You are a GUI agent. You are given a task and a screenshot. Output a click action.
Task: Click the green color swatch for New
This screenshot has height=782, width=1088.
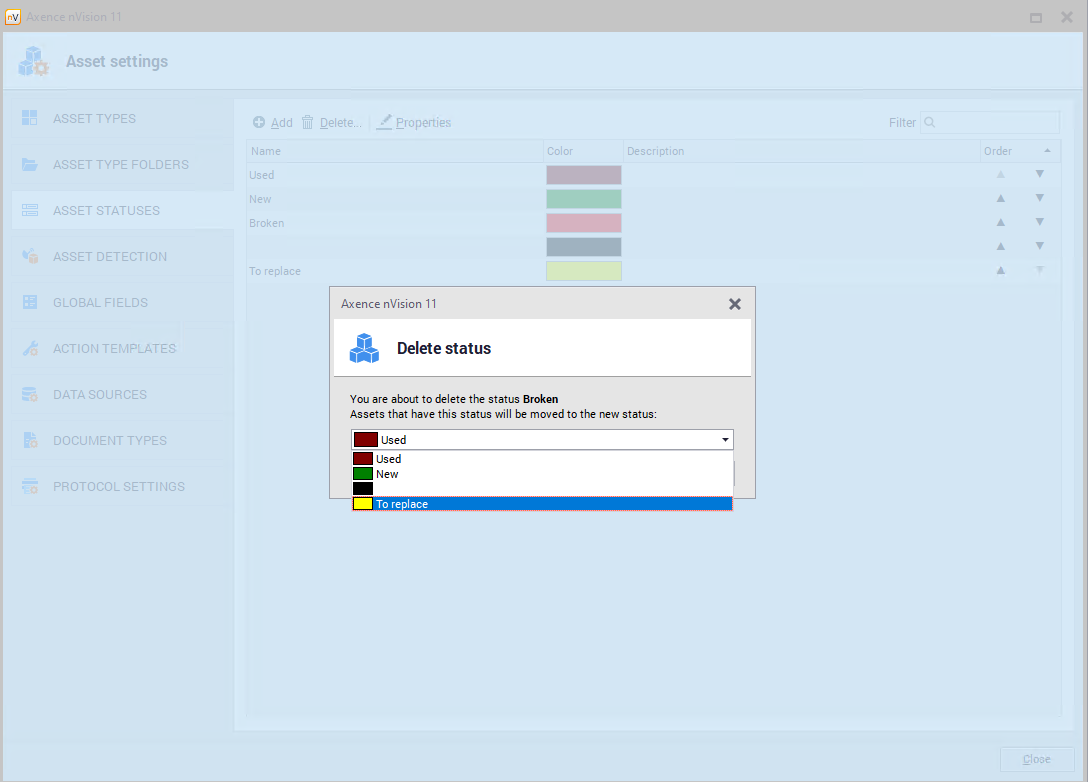[583, 199]
